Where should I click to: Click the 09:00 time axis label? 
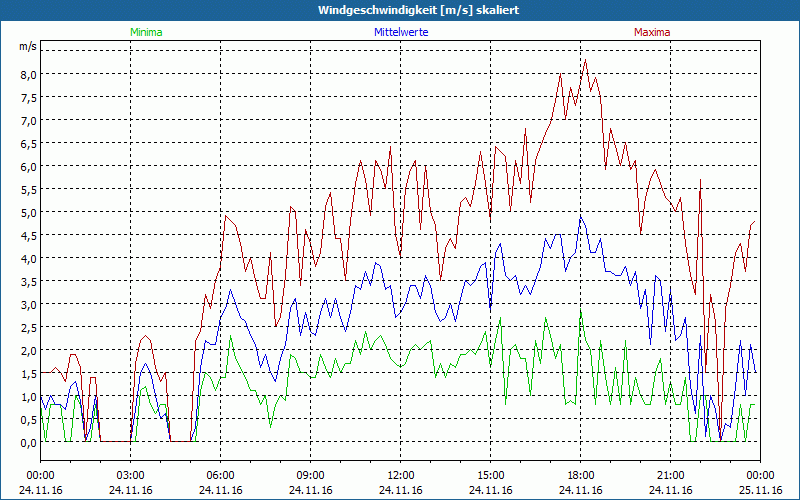click(310, 476)
